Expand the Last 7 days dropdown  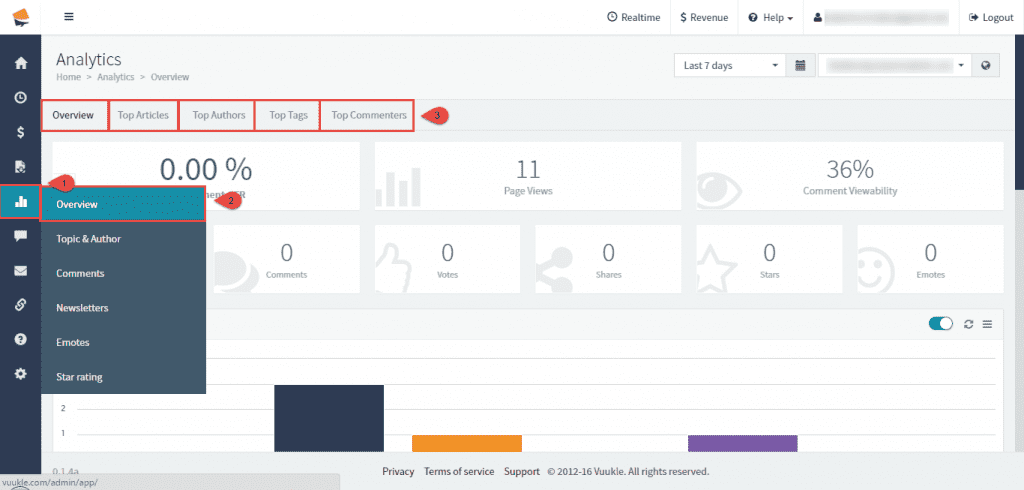[x=730, y=66]
